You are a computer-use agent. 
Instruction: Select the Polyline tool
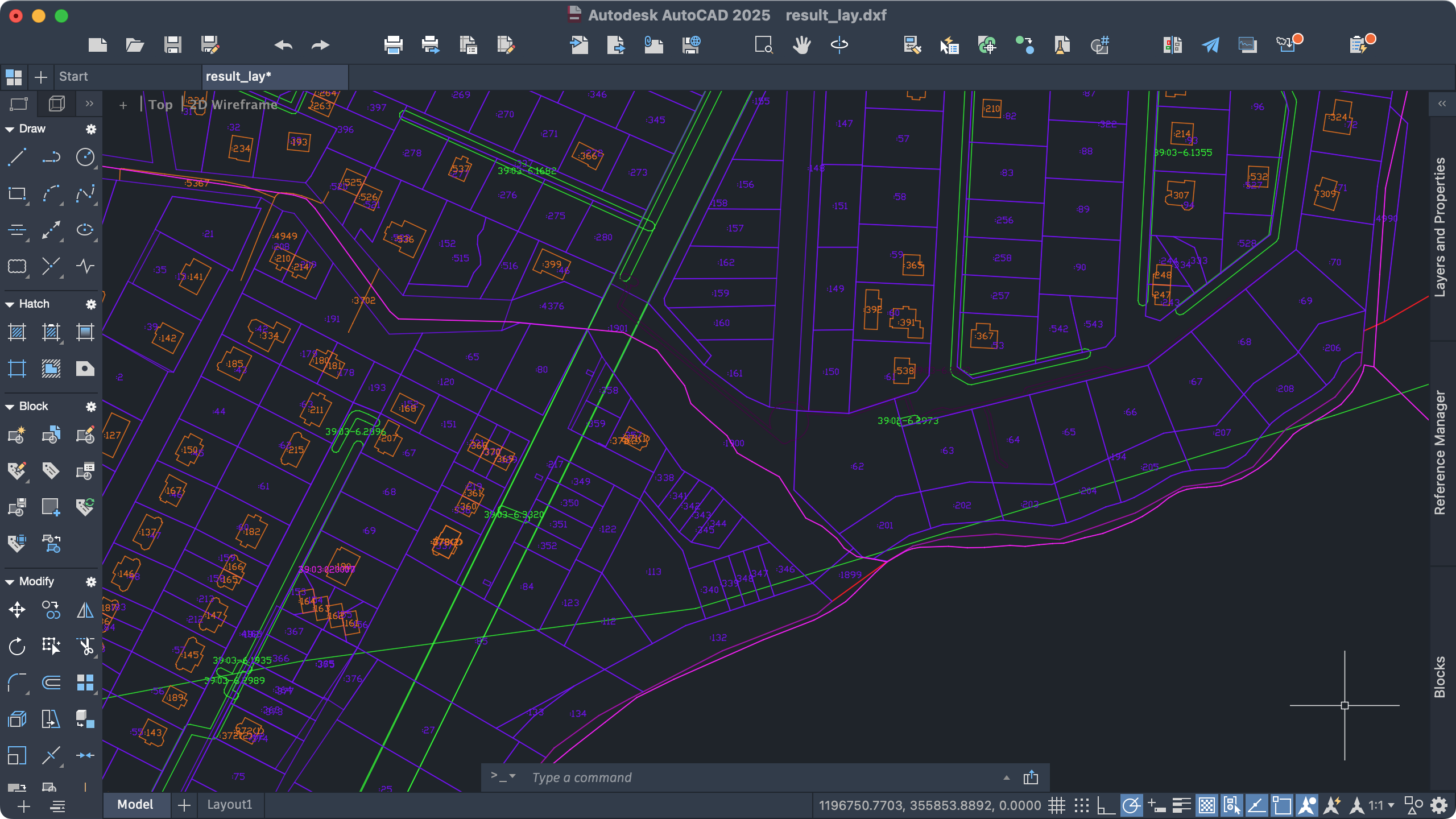51,157
